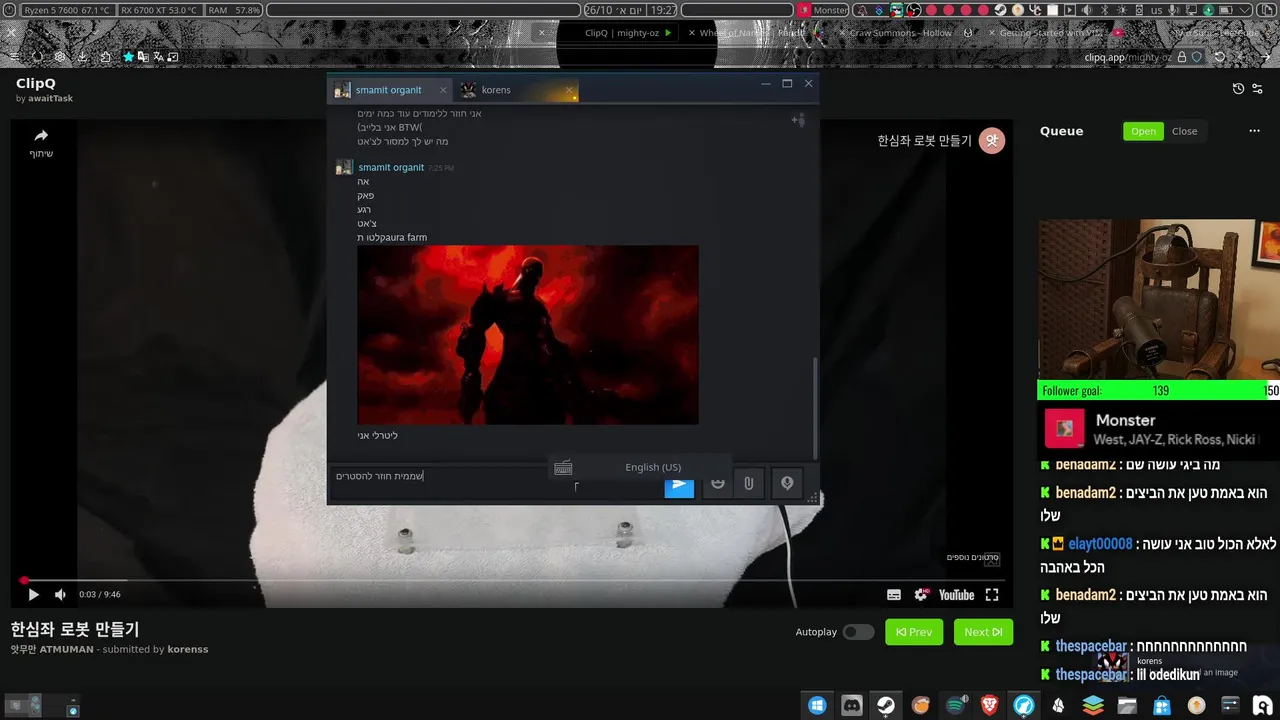Viewport: 1280px width, 720px height.
Task: Send the Steam chat message
Action: click(x=679, y=485)
